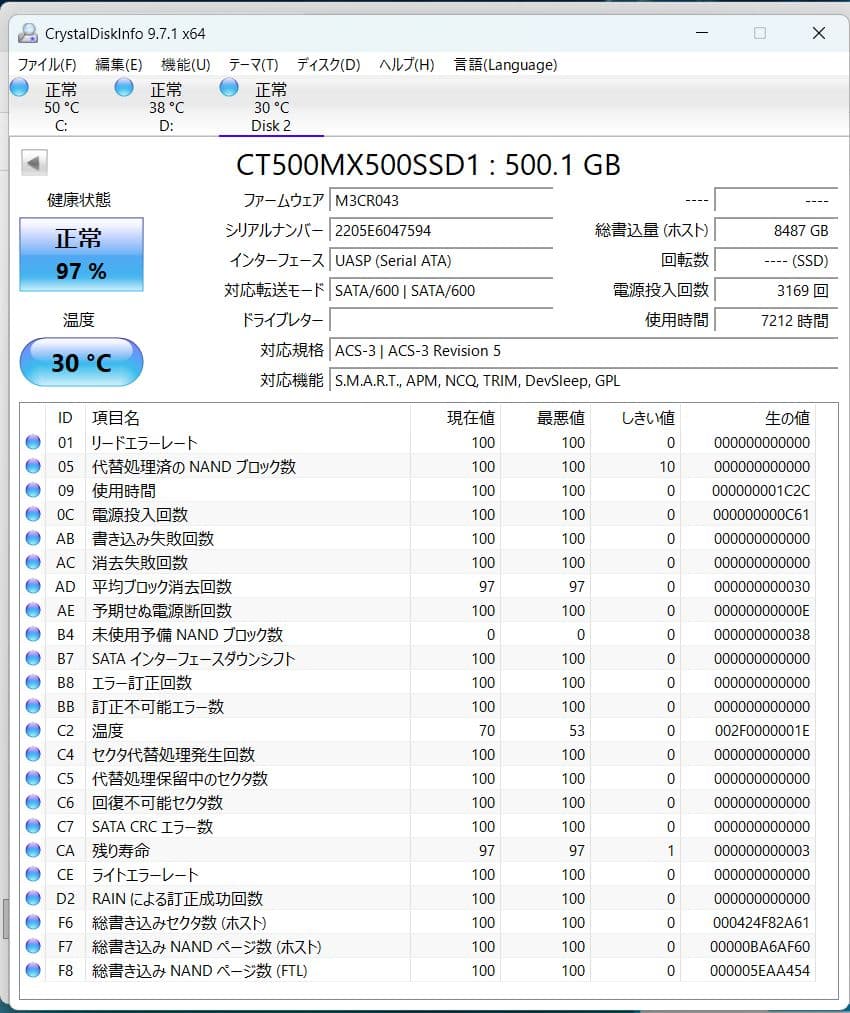
Task: Click the status icon for row C6 回復不可能セクタ数
Action: pyautogui.click(x=33, y=802)
